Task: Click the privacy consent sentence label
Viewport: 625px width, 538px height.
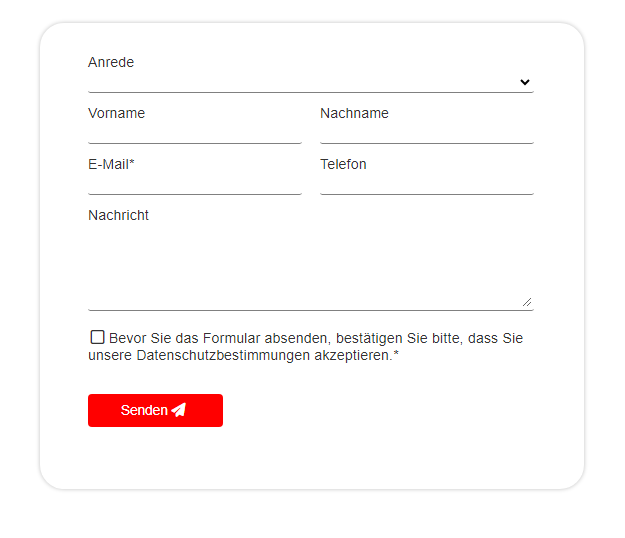Action: tap(306, 346)
